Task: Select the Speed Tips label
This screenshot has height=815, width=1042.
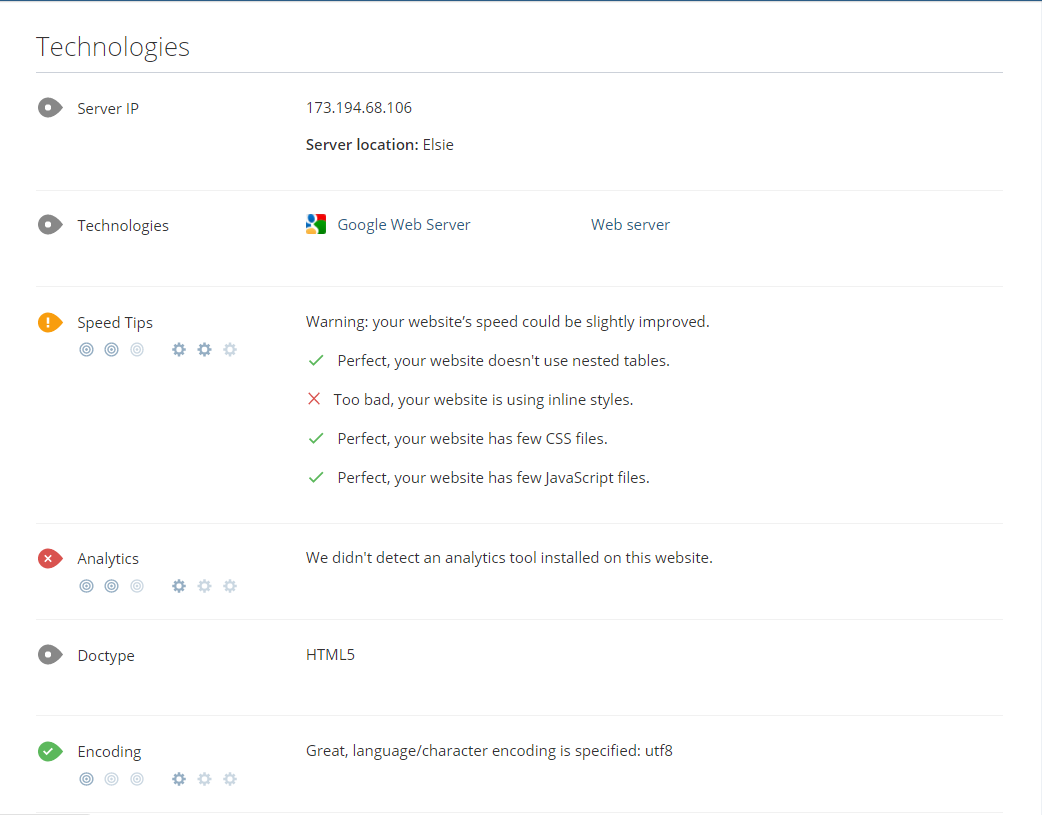Action: [x=115, y=323]
